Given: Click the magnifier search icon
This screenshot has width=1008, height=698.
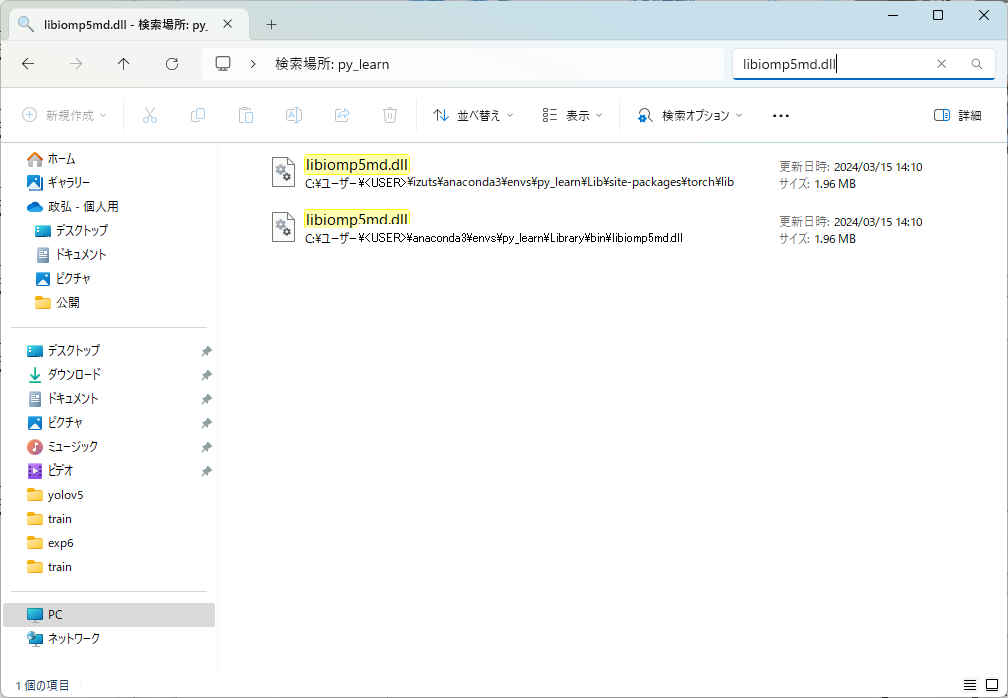Looking at the screenshot, I should point(977,64).
